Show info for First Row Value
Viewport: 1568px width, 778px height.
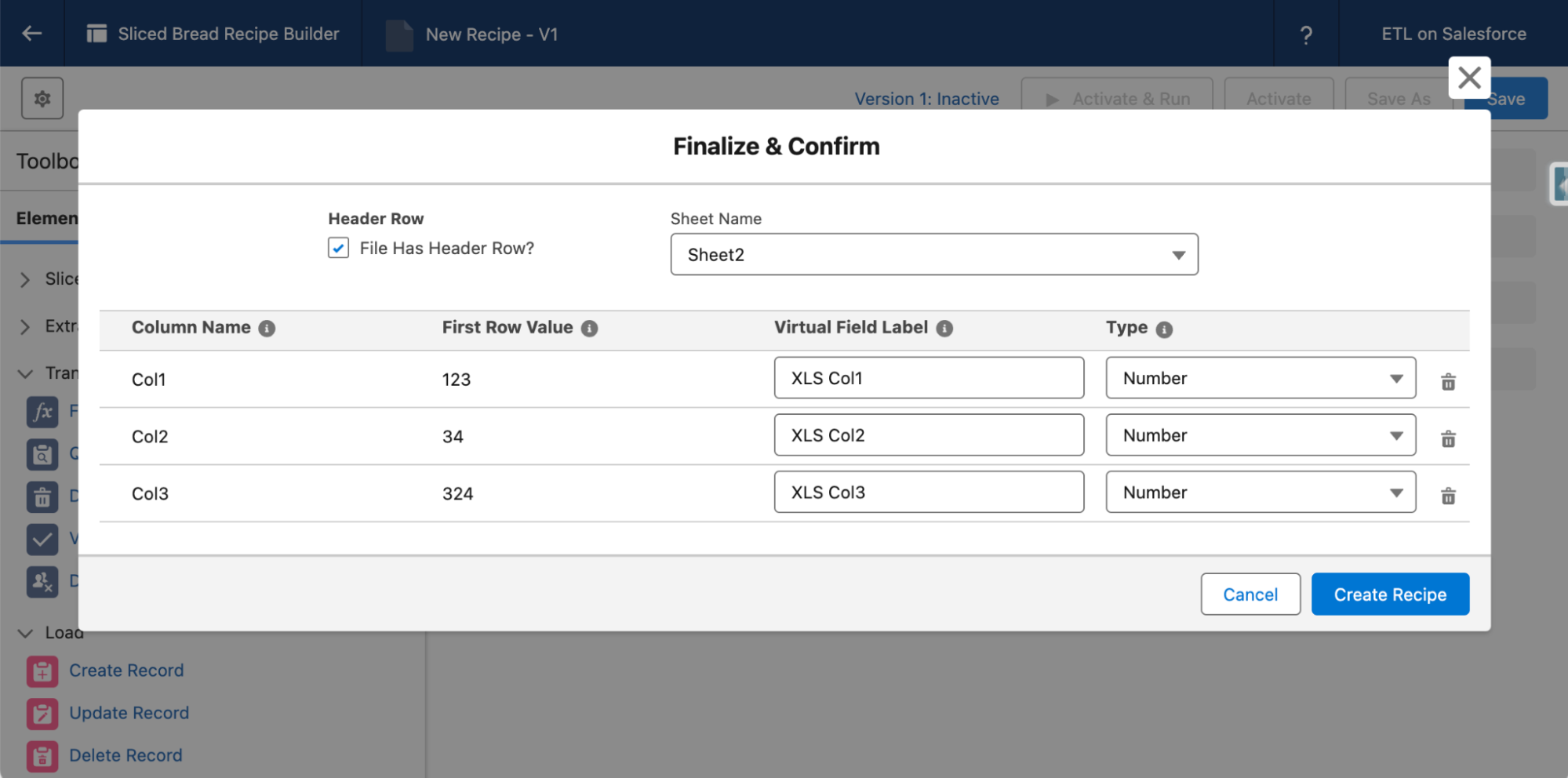(589, 329)
